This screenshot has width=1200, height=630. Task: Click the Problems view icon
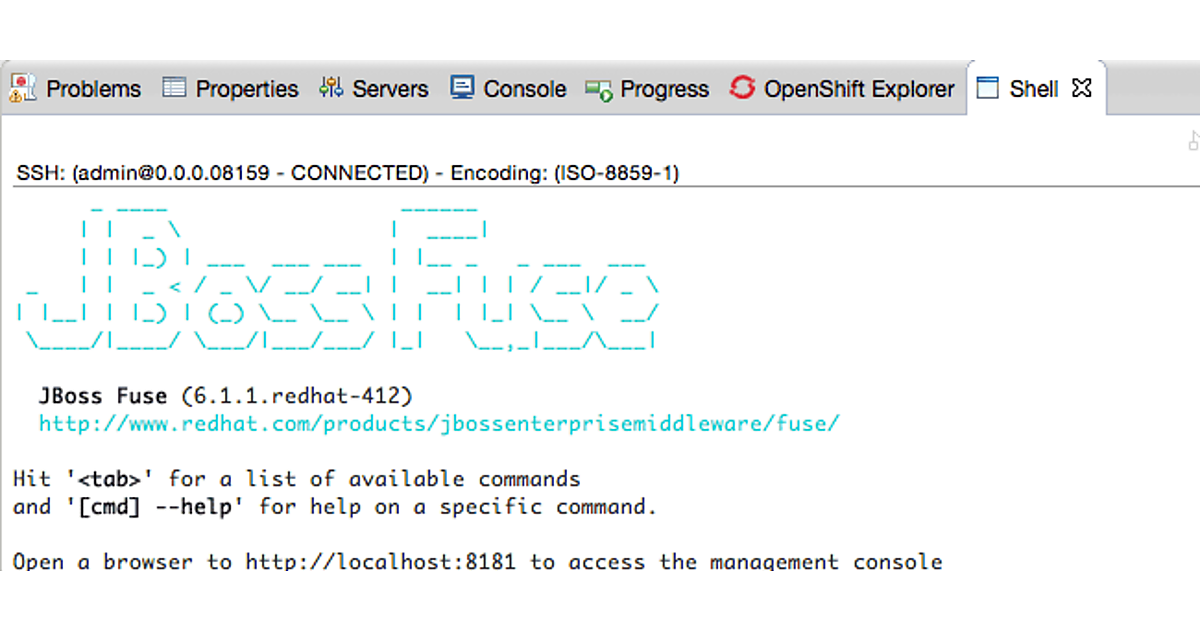(x=23, y=88)
